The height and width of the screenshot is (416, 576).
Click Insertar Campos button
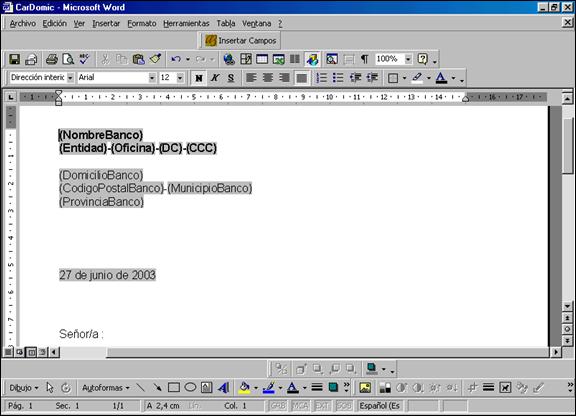(x=241, y=40)
